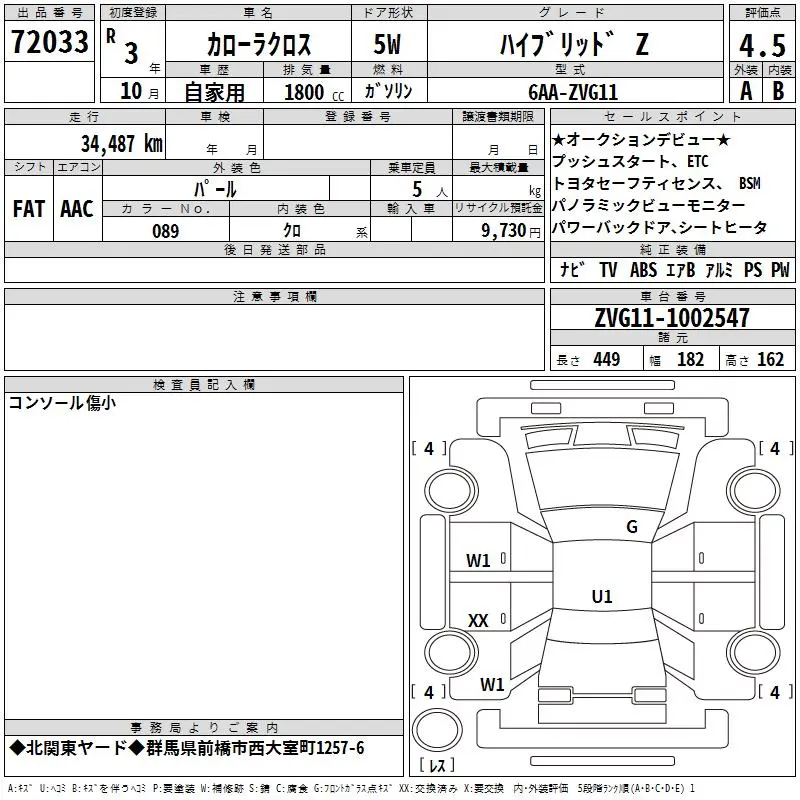Select the プッシュスタート、ETC line
The image size is (800, 800).
630,161
